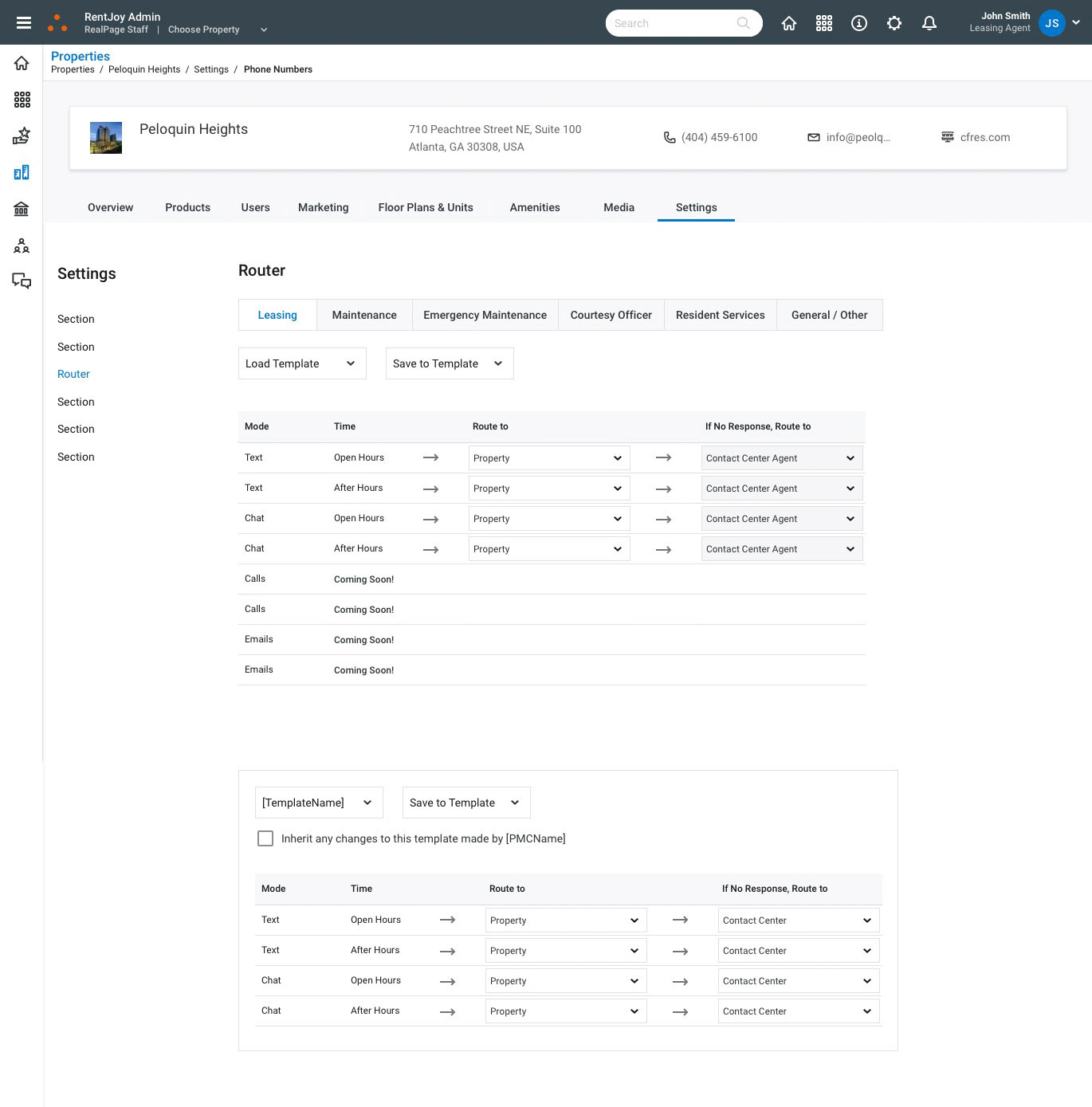Click the Settings breadcrumb link

(x=211, y=69)
